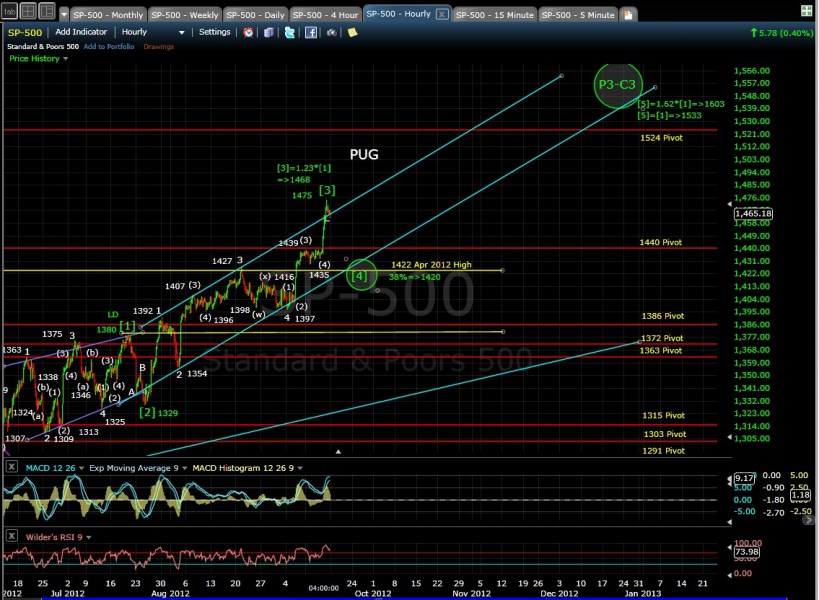Click the 04:00:00 time axis label
Viewport: 819px width, 600px height.
click(323, 588)
